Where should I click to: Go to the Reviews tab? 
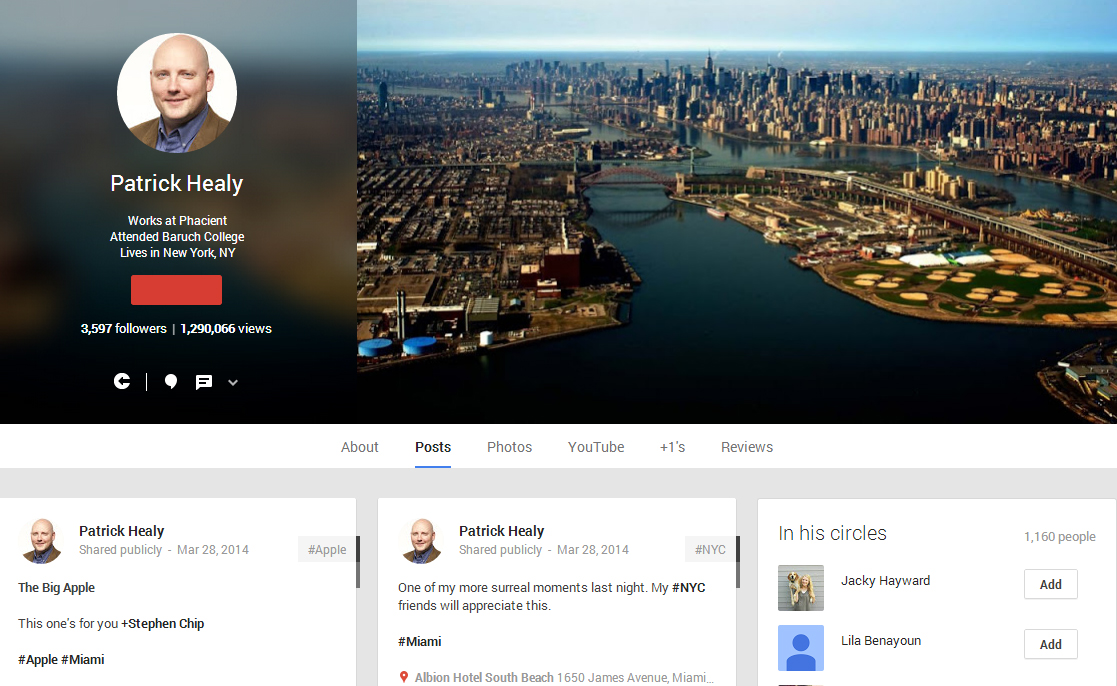click(x=747, y=447)
